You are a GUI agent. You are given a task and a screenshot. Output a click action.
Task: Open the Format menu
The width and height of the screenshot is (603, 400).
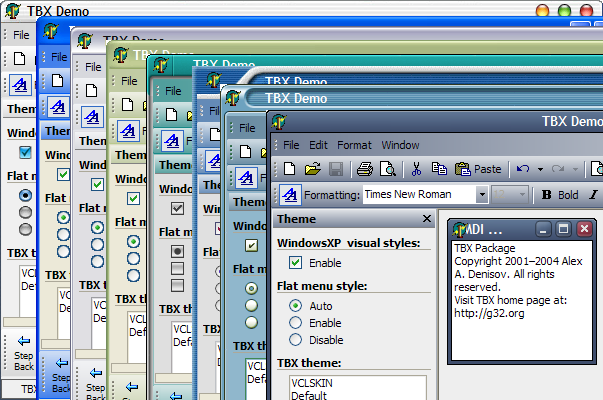(354, 145)
